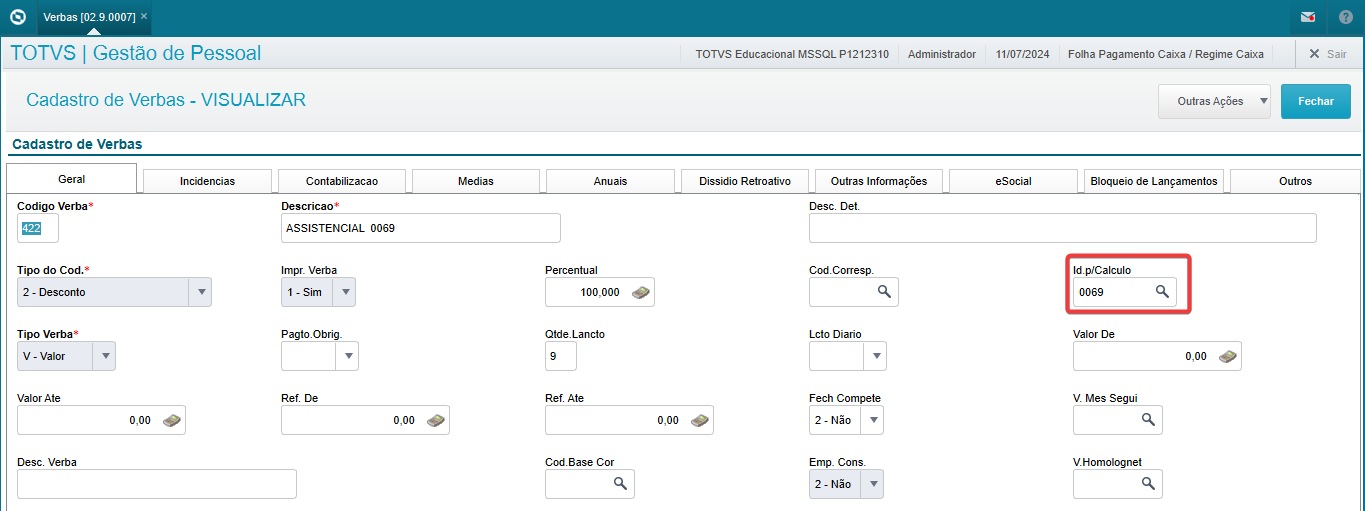The width and height of the screenshot is (1365, 511).
Task: Open the V. Mes Segui search magnifier
Action: point(1148,420)
